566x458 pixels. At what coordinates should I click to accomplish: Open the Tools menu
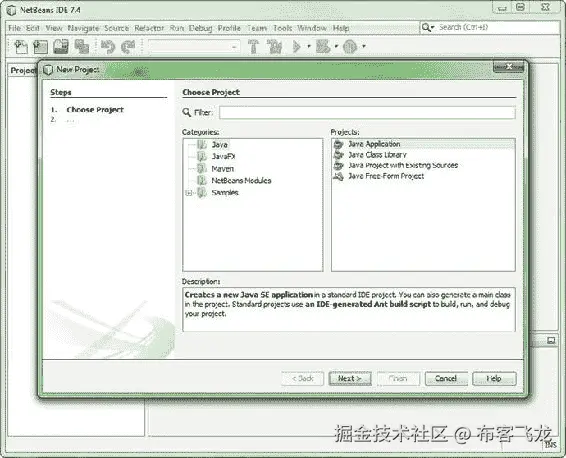(x=282, y=28)
